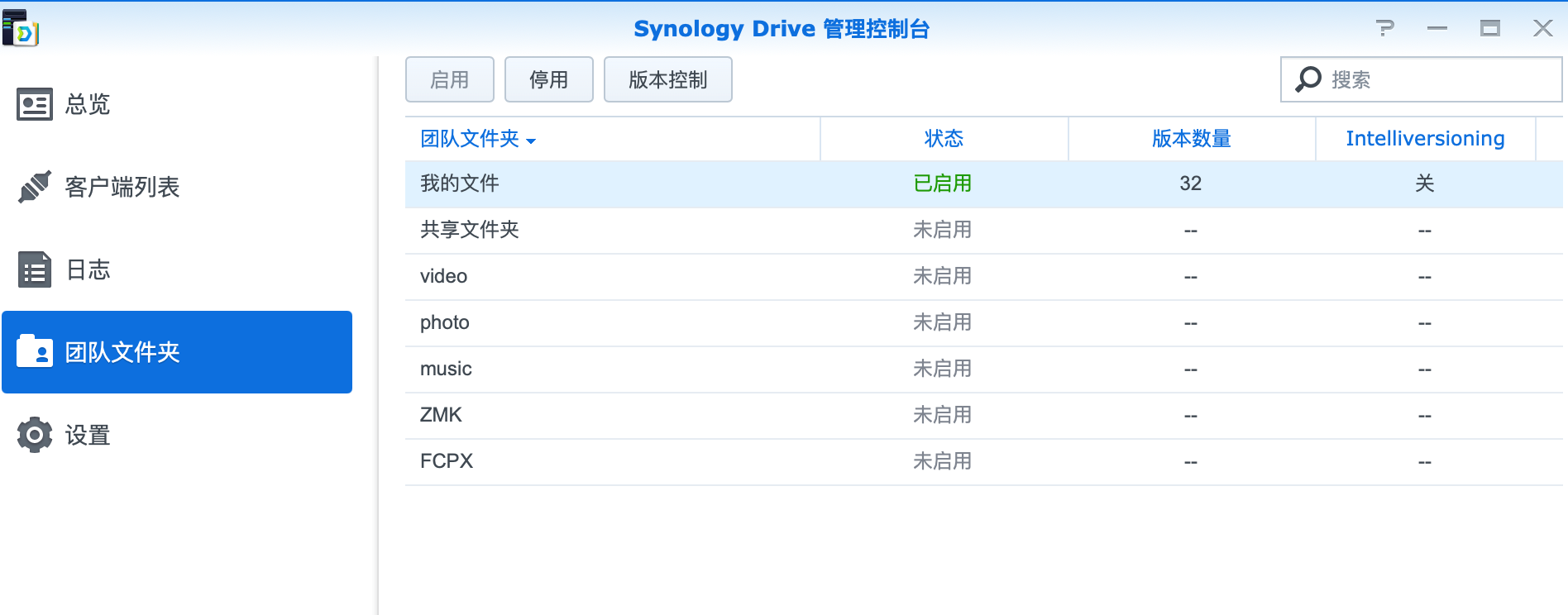This screenshot has width=1568, height=615.
Task: Minimize the Synology Drive window
Action: [1437, 28]
